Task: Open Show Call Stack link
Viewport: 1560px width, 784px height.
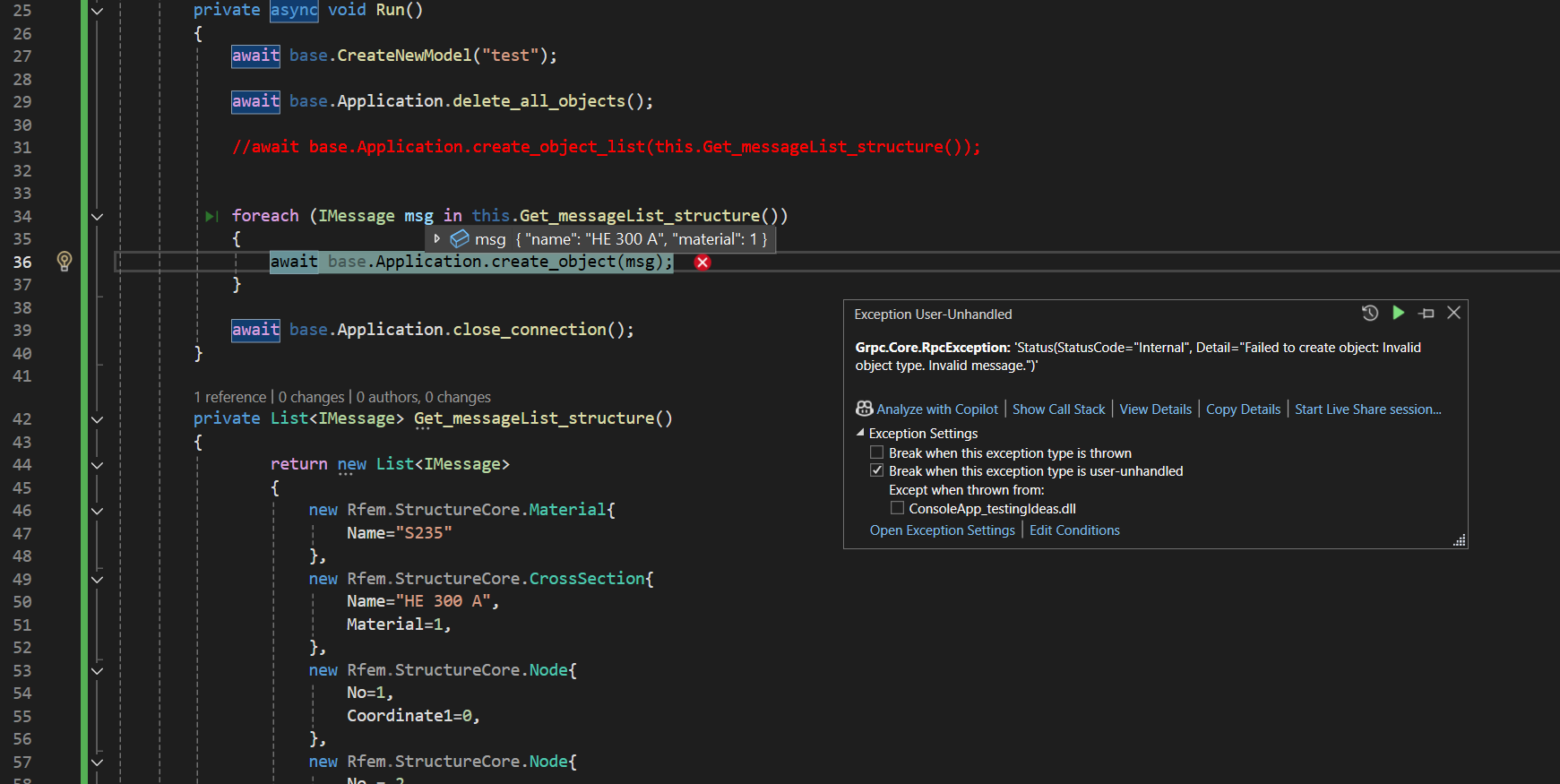Action: coord(1058,409)
